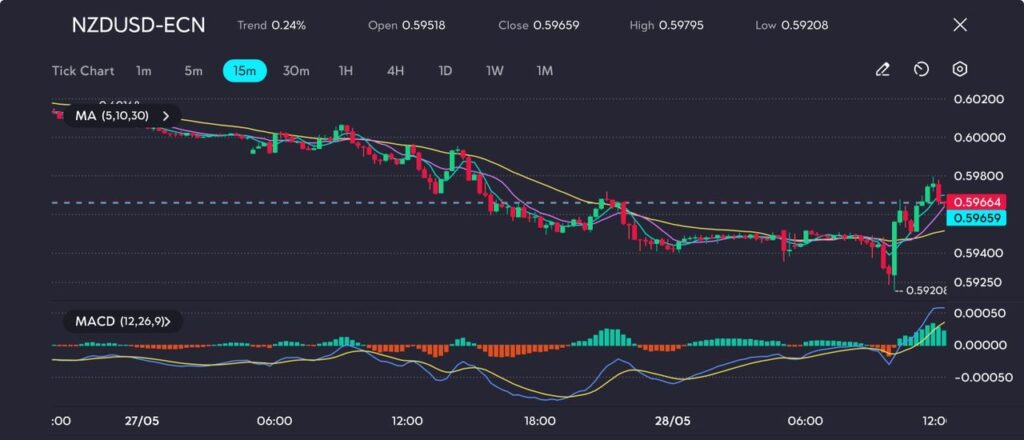This screenshot has width=1024, height=440.
Task: Change chart to 1D timeframe
Action: [x=446, y=71]
